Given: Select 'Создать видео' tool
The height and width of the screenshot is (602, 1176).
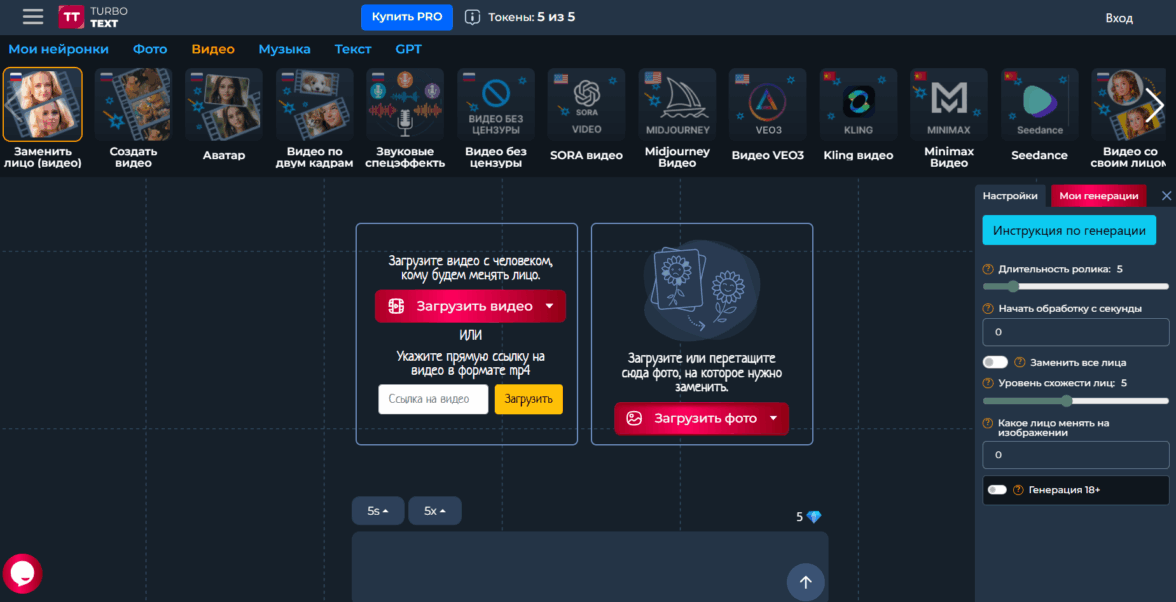Looking at the screenshot, I should 134,118.
